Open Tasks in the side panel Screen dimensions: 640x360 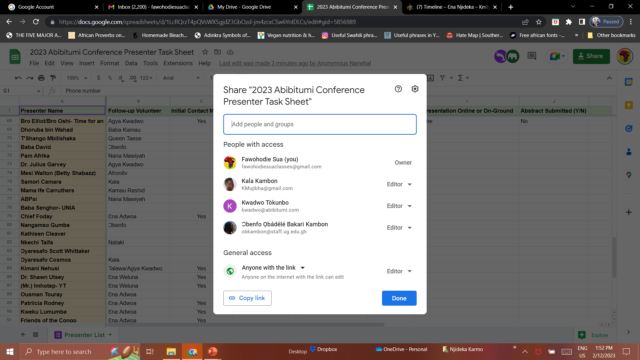click(629, 129)
